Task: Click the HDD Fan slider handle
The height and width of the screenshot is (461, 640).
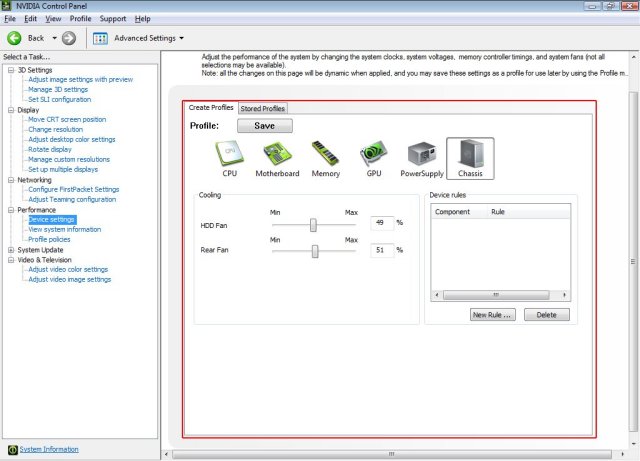Action: [x=313, y=225]
